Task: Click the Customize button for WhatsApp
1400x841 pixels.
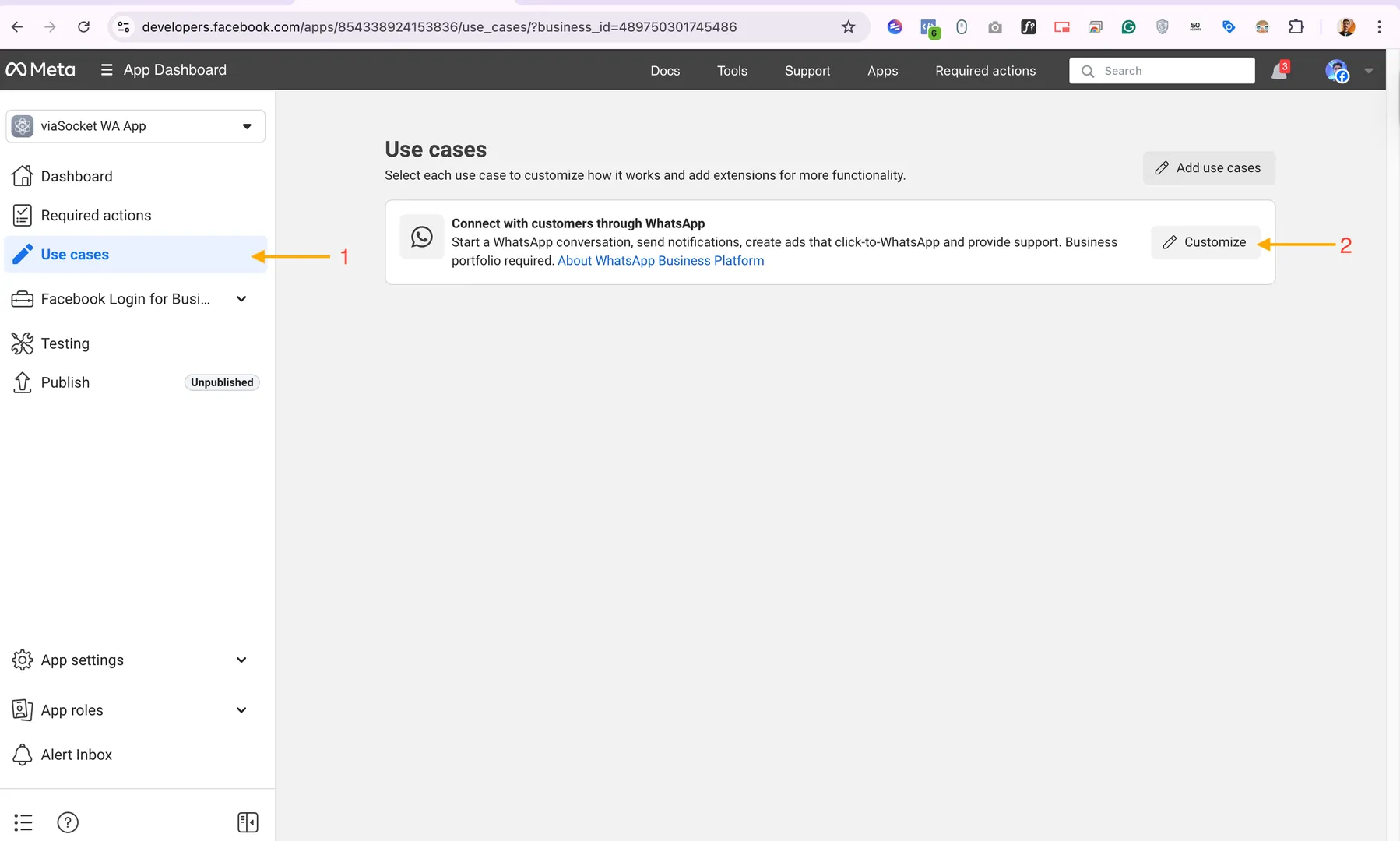Action: (x=1205, y=241)
